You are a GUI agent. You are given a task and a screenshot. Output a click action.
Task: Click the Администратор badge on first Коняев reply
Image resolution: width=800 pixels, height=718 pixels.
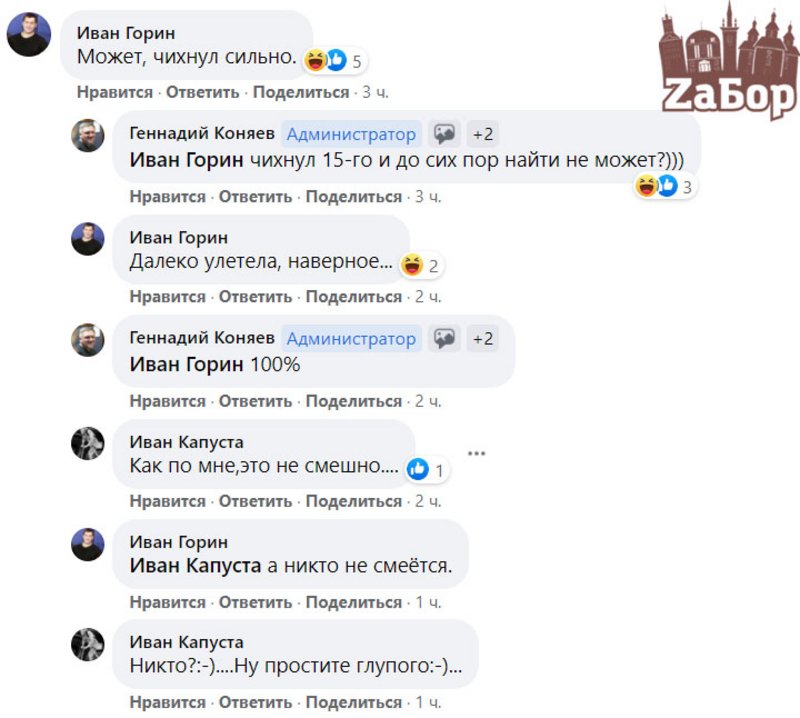[351, 134]
